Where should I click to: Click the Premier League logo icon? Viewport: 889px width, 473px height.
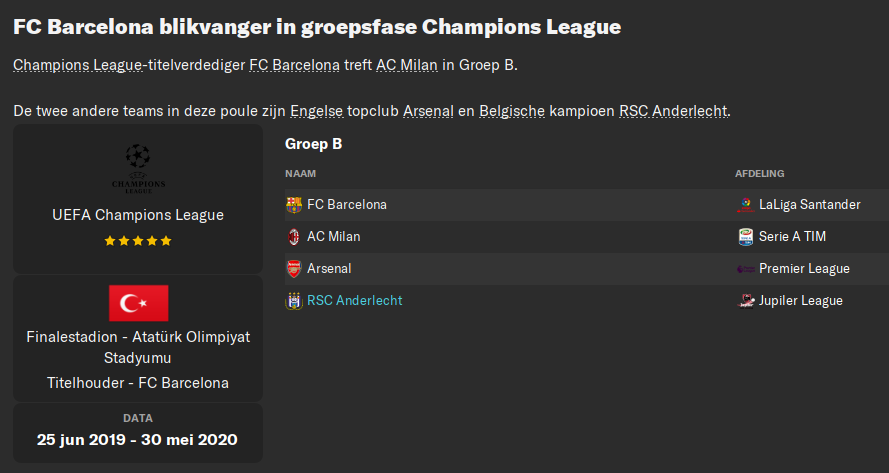[745, 269]
